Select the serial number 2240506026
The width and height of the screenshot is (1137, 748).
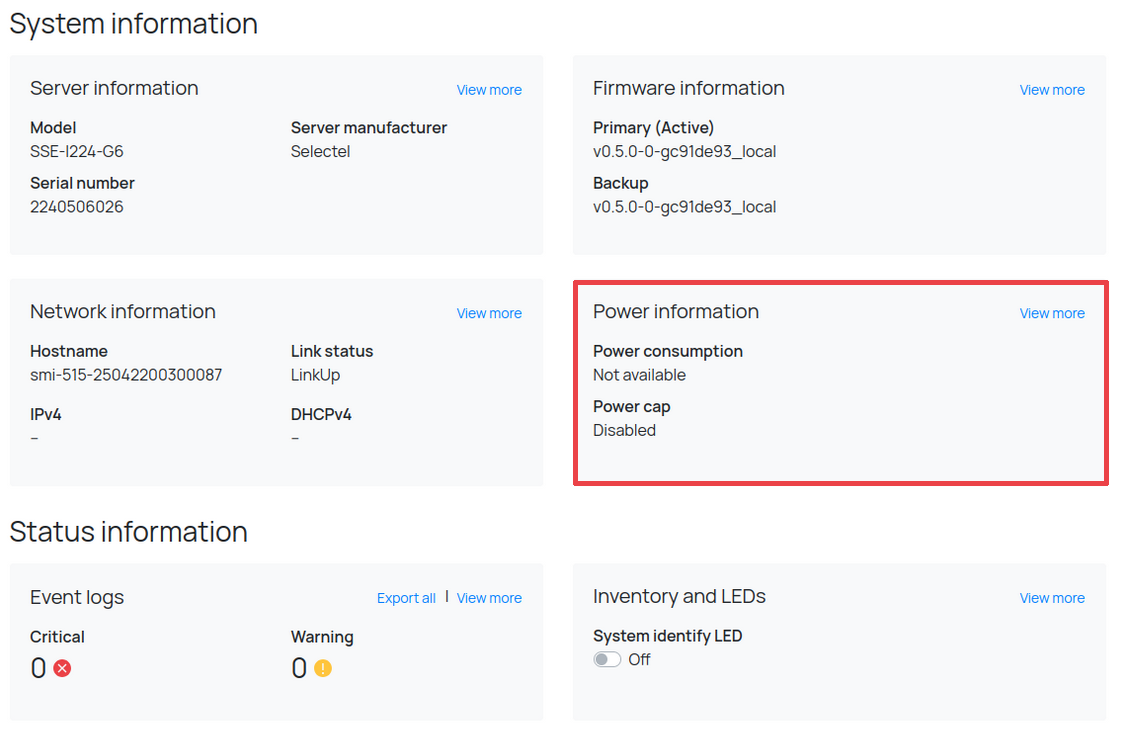click(x=77, y=207)
